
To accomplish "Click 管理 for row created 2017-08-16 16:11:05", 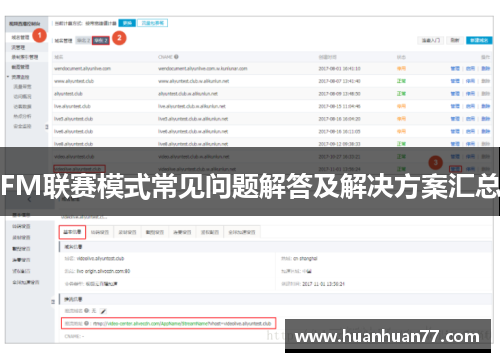I will point(455,131).
